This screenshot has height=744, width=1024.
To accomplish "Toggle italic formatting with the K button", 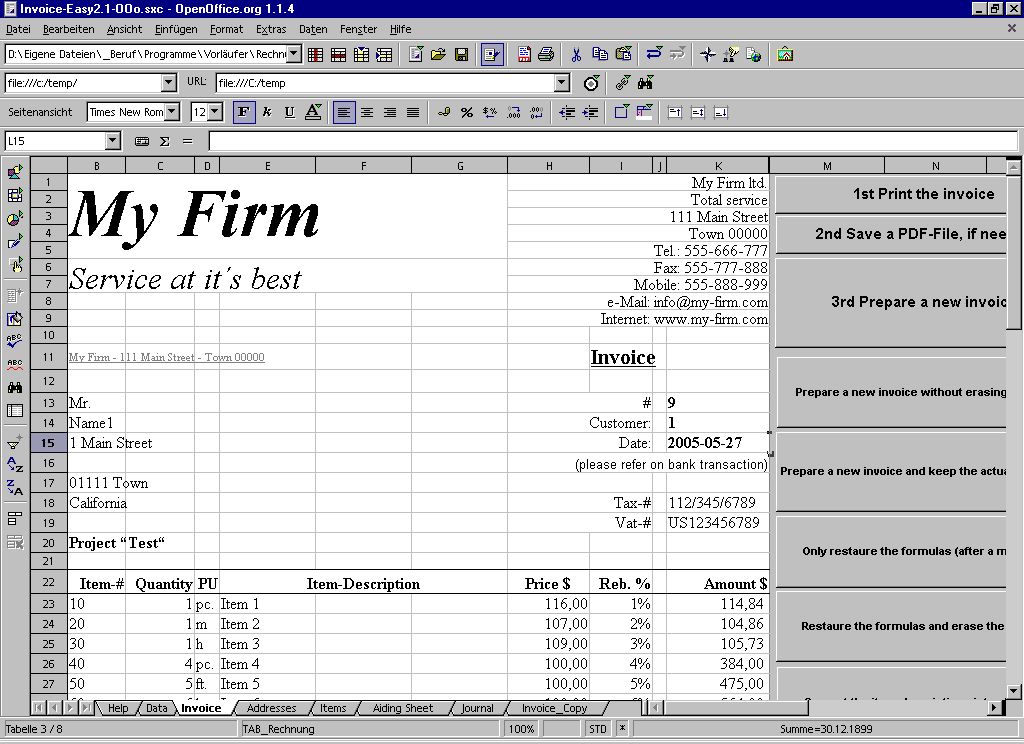I will point(266,112).
